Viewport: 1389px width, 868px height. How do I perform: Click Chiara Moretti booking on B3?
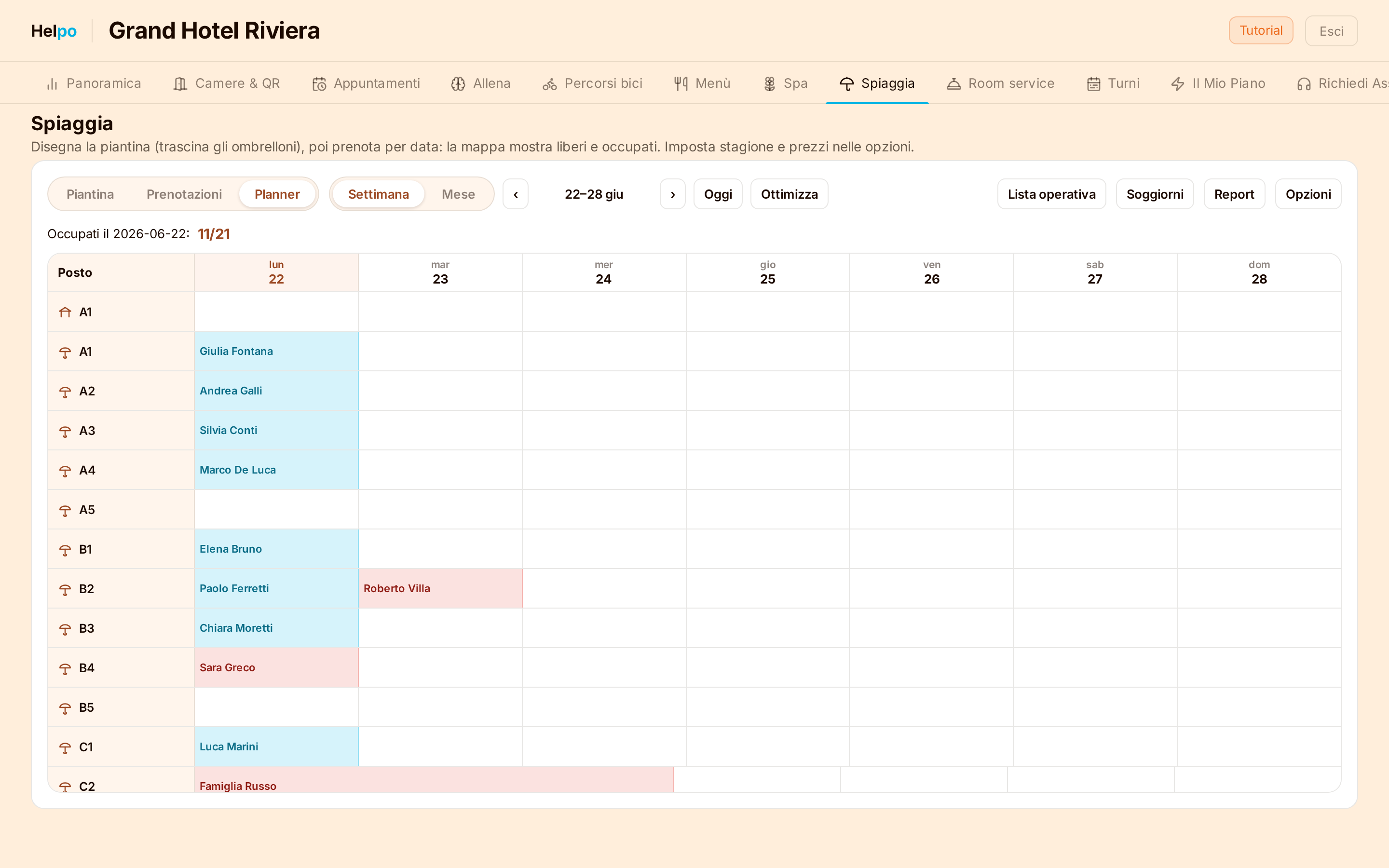pos(276,628)
